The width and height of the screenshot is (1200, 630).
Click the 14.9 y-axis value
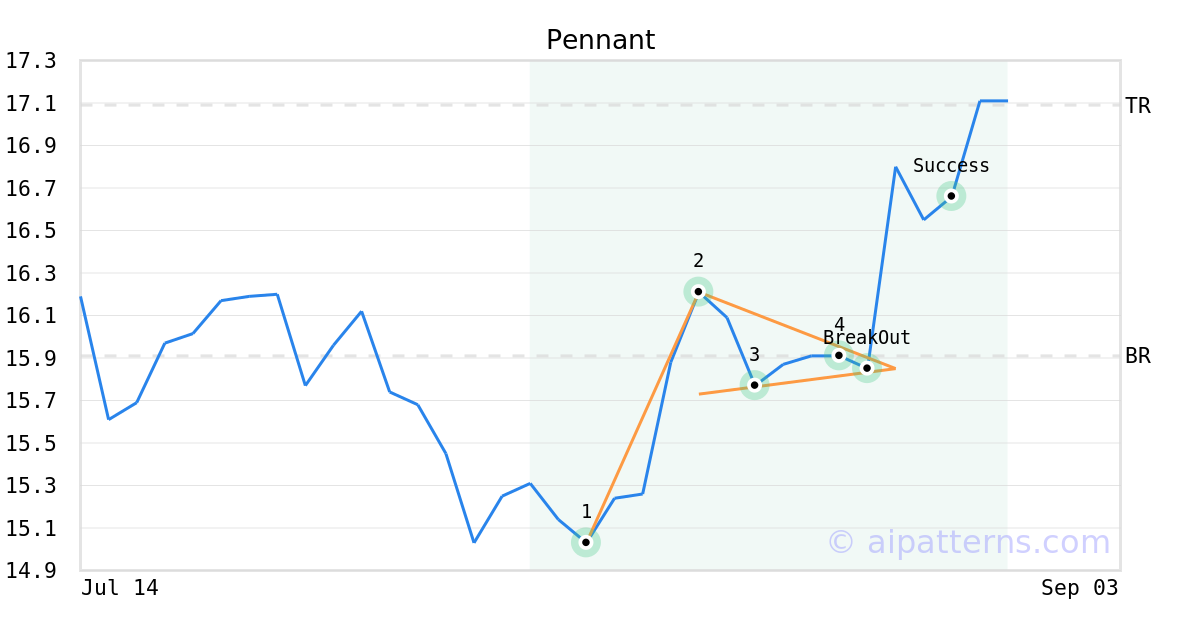pos(31,571)
